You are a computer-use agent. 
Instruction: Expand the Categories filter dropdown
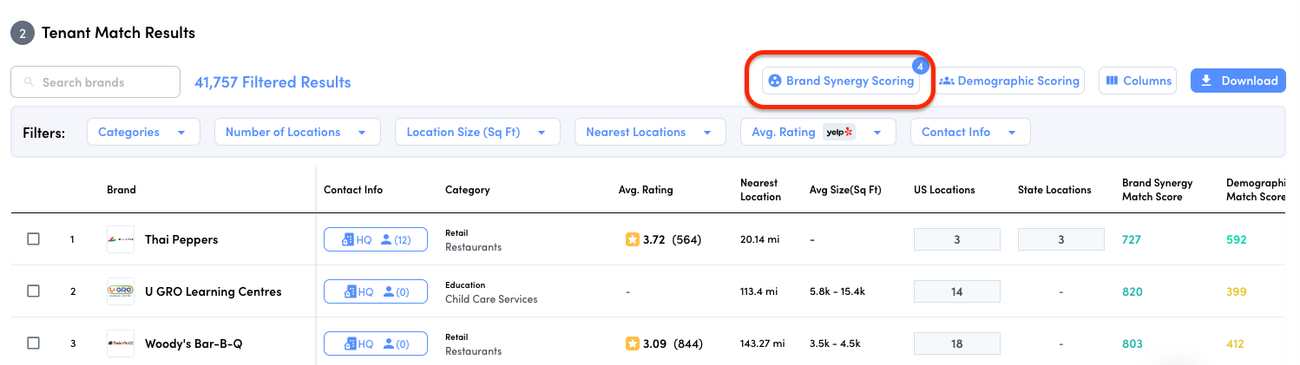[143, 132]
